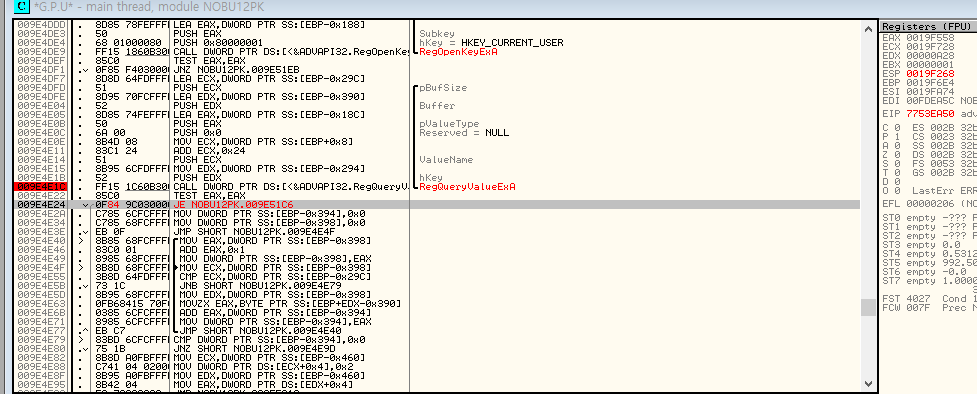Click address 009E4DDD in the disassembly
This screenshot has width=977, height=394.
tap(41, 25)
